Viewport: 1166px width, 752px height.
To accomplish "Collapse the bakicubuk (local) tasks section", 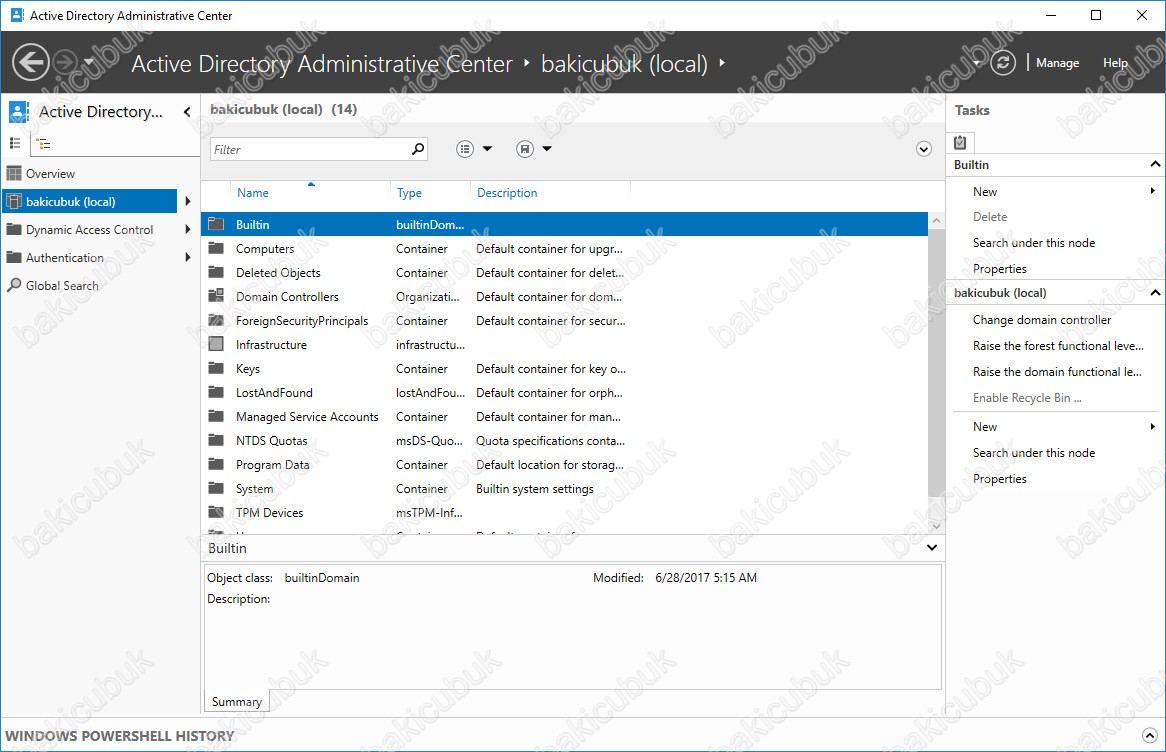I will 1155,292.
